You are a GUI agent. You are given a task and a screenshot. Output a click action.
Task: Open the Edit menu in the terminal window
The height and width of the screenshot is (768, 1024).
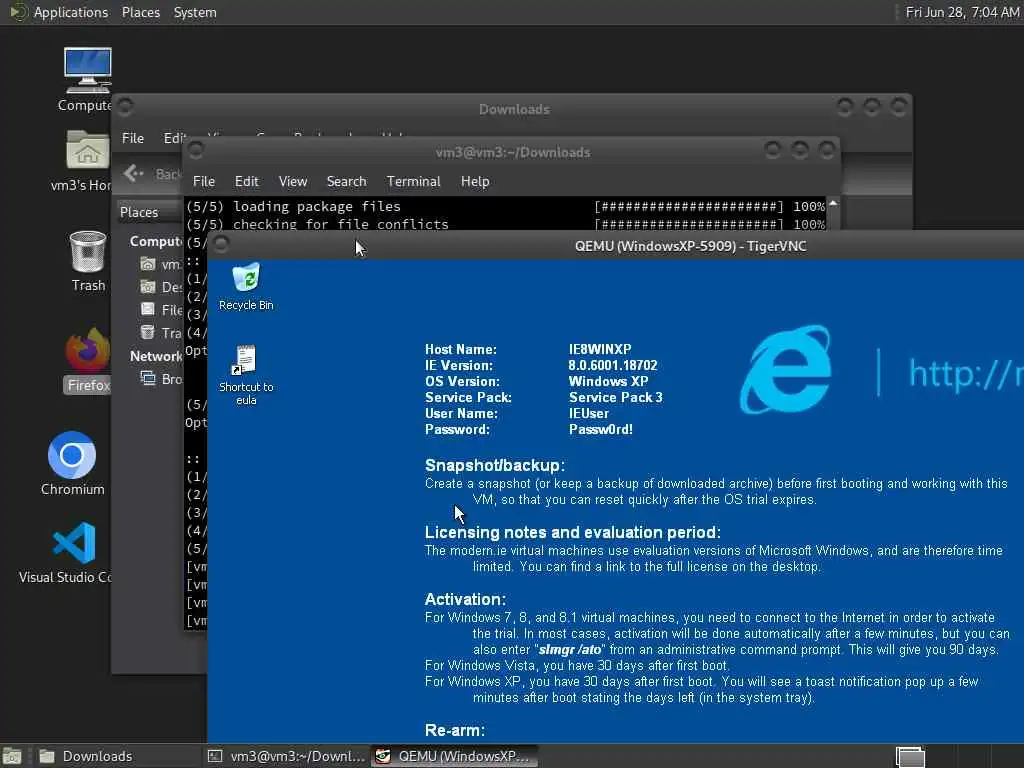point(246,182)
